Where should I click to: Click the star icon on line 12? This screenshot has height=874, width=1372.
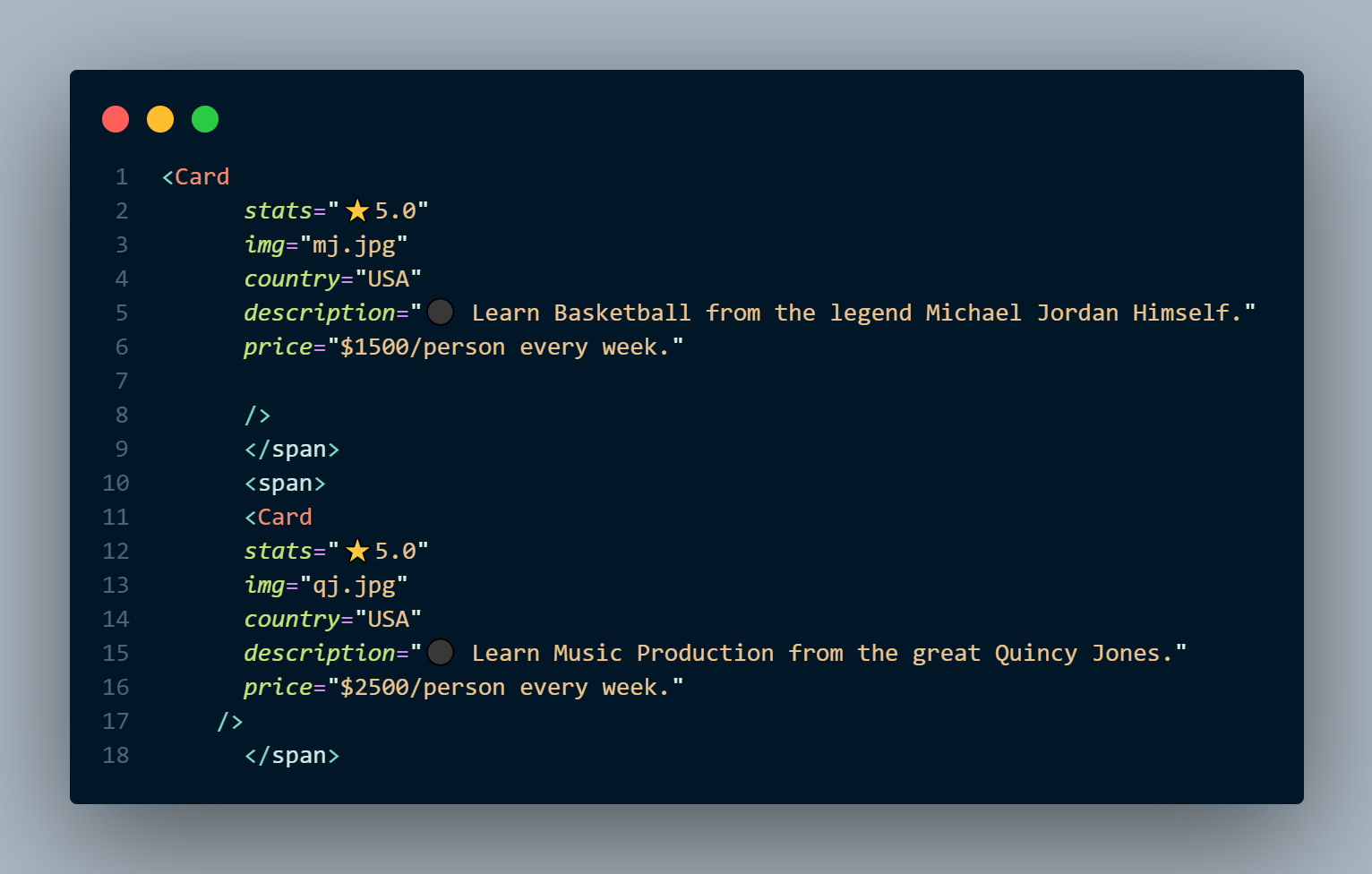pyautogui.click(x=357, y=551)
